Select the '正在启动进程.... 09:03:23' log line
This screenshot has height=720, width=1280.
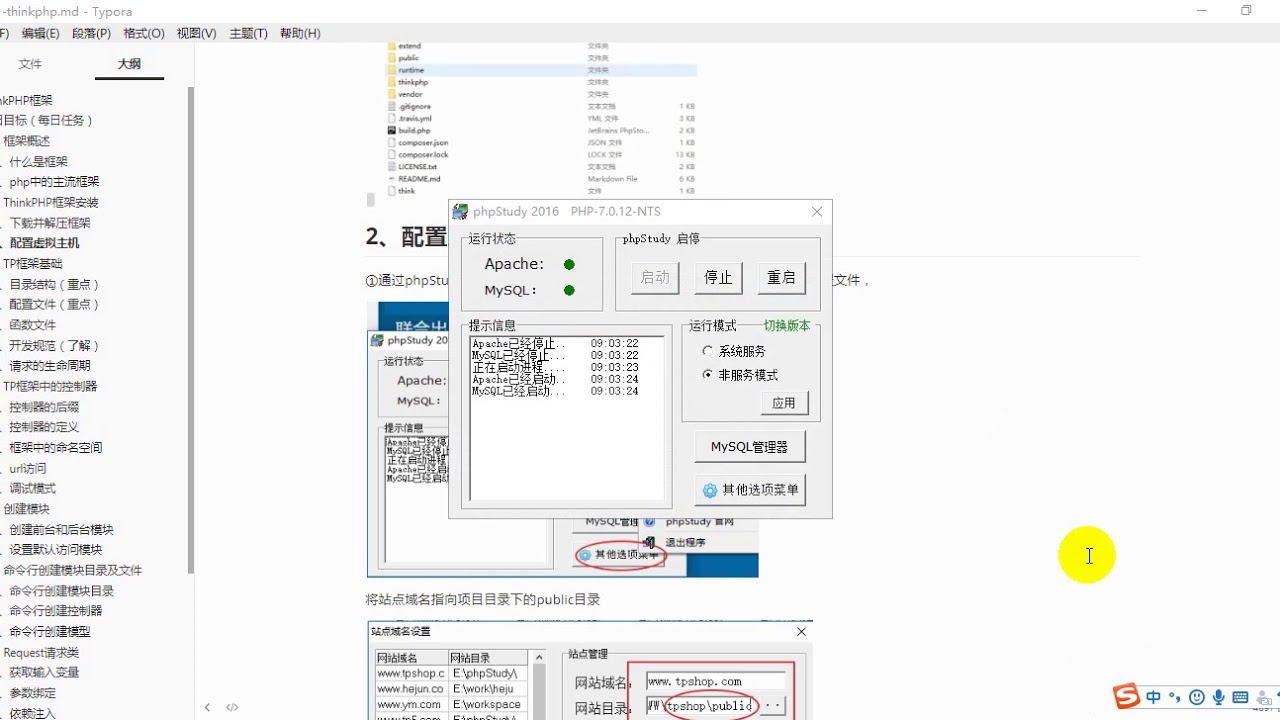(x=555, y=367)
